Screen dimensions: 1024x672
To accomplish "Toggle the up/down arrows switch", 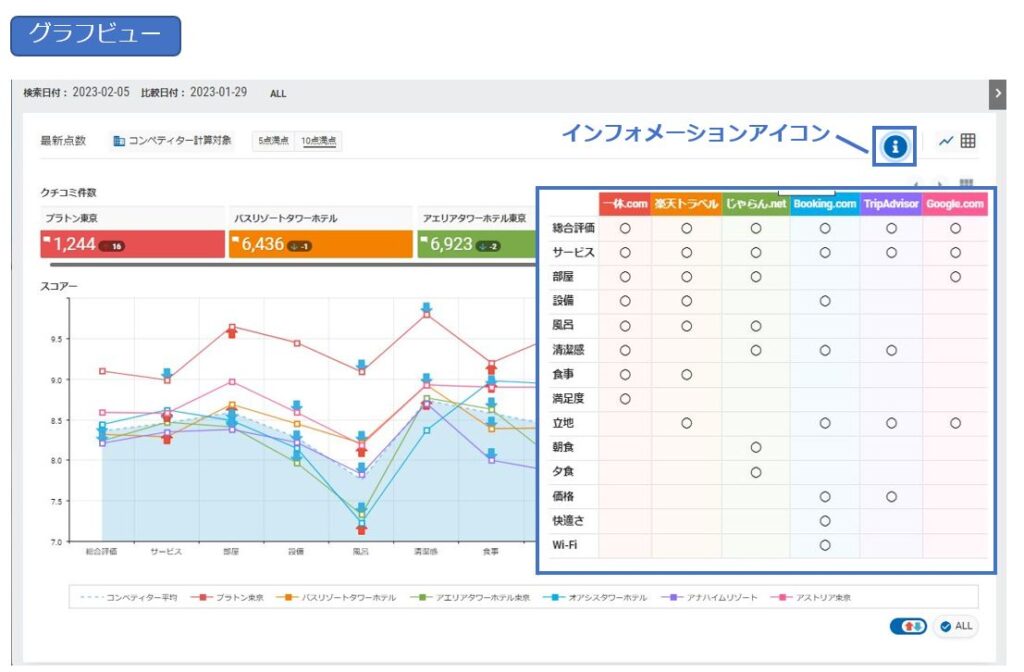I will (908, 626).
